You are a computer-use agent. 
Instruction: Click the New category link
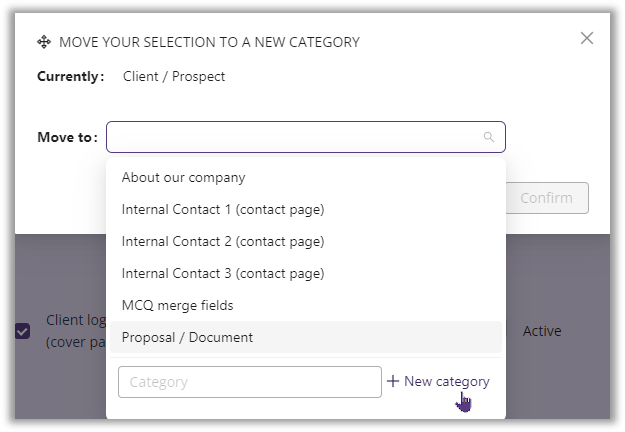(446, 382)
